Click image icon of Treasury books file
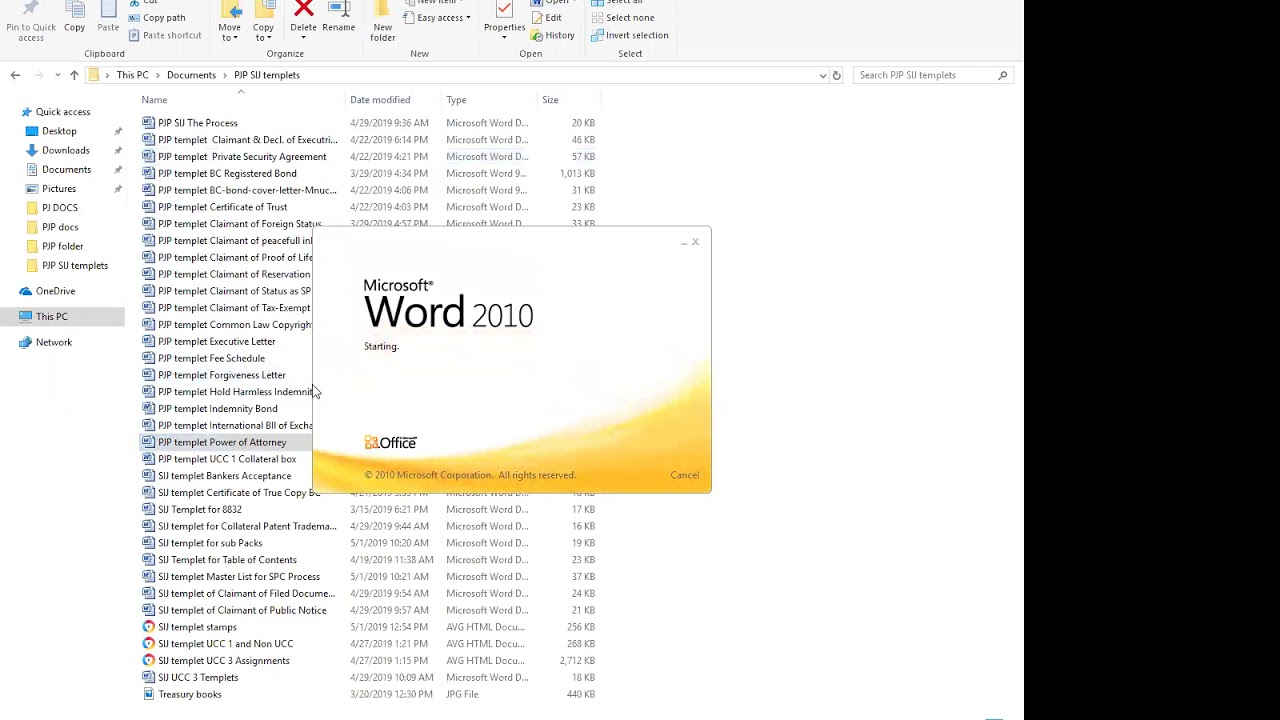This screenshot has height=720, width=1280. (148, 694)
